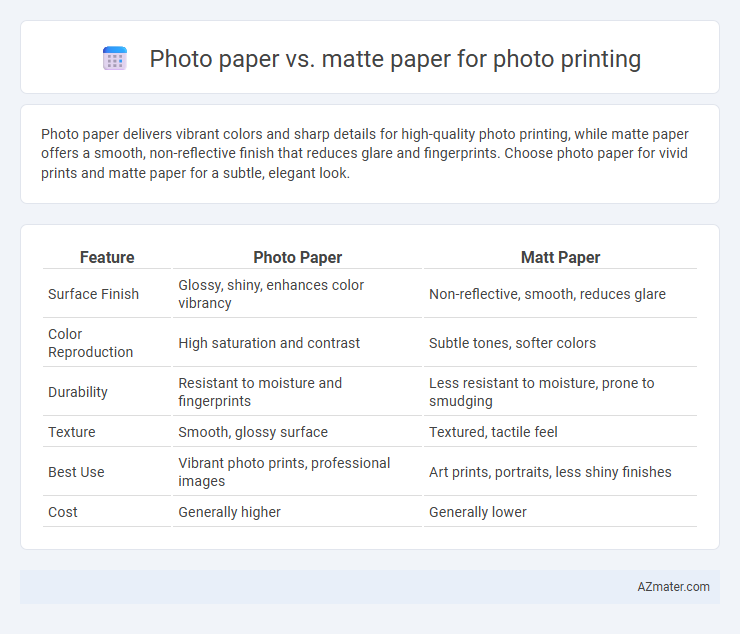This screenshot has height=634, width=740.
Task: Click the 'Matt Paper' column header
Action: [x=560, y=257]
